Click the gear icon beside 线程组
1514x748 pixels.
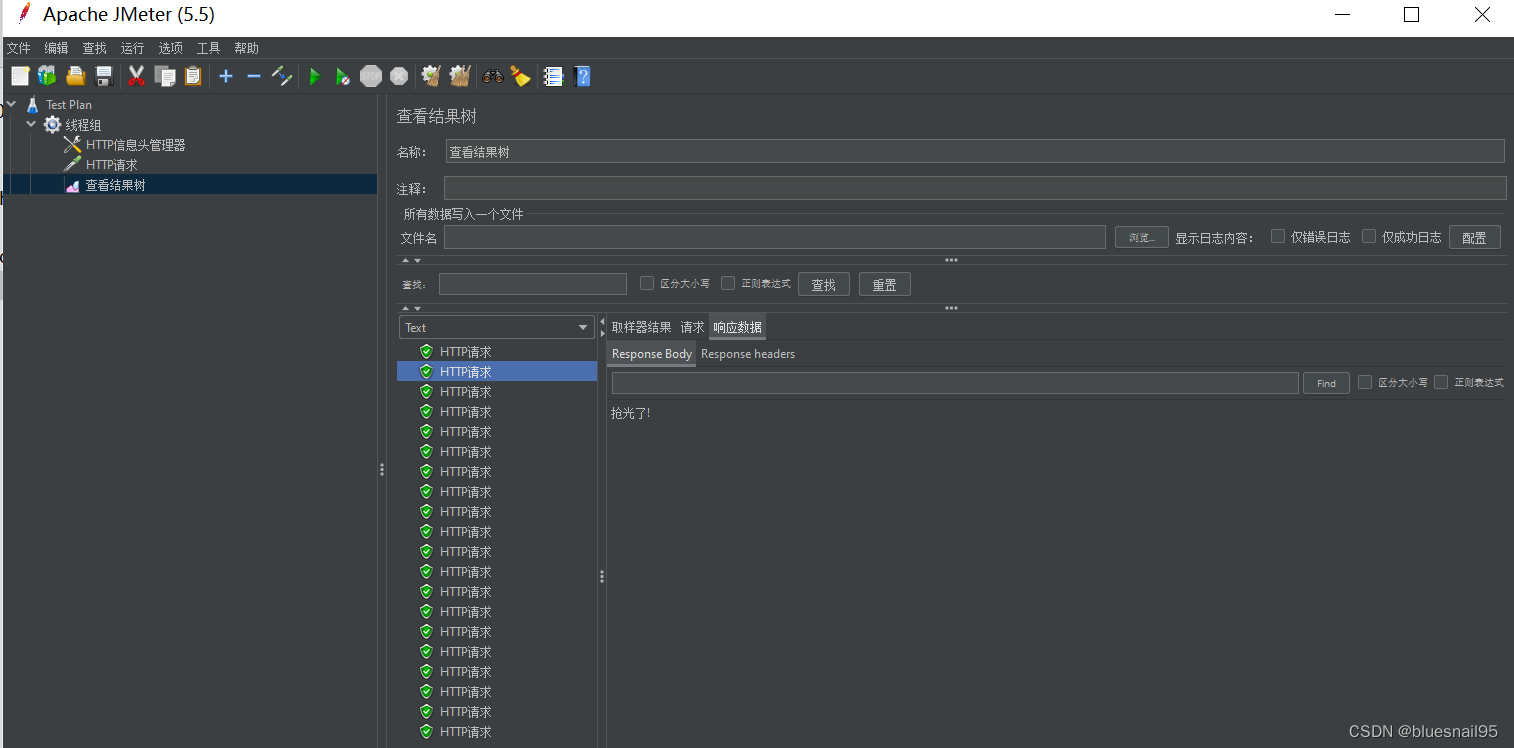point(52,125)
